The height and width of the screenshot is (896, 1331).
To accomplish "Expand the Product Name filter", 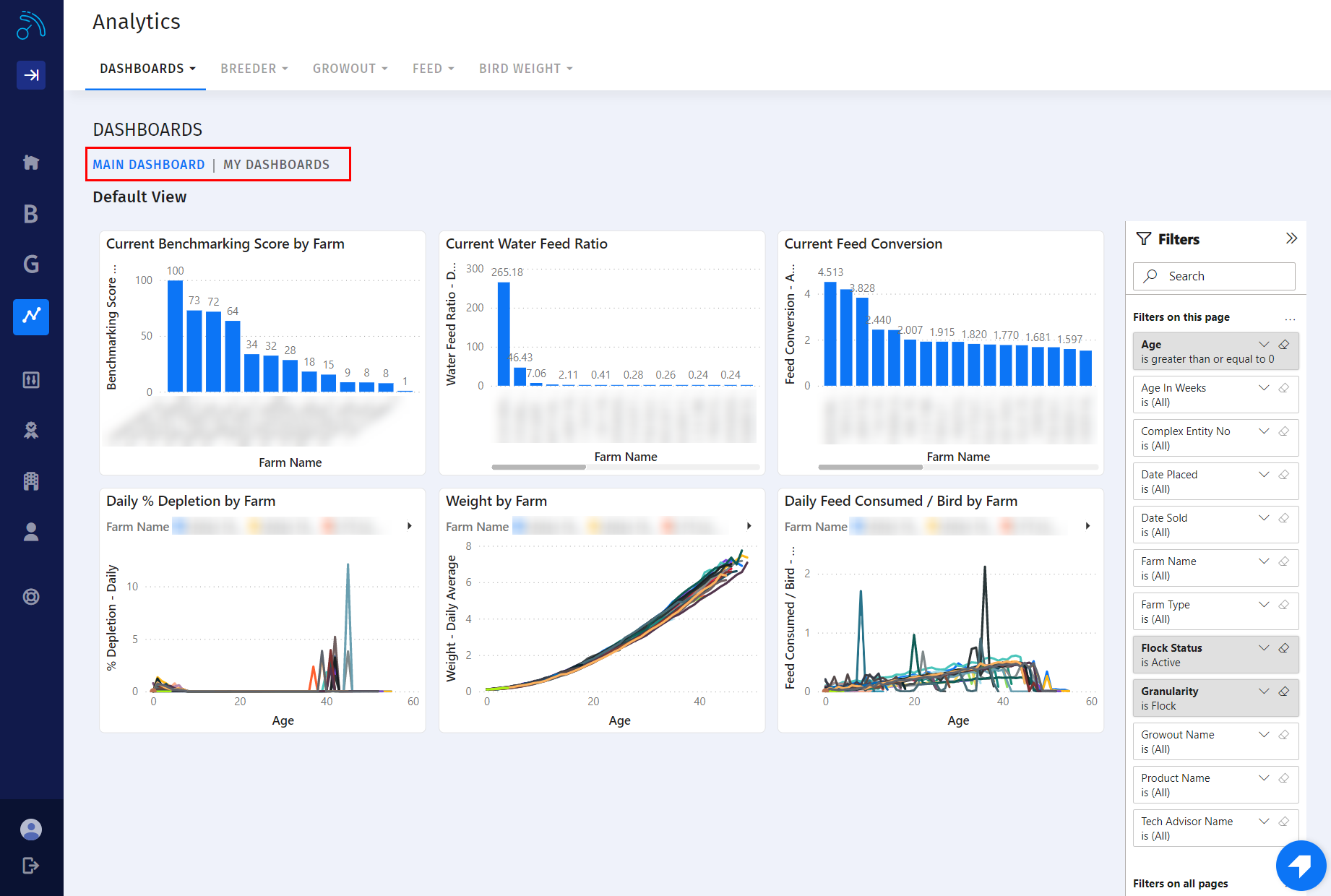I will (1264, 778).
